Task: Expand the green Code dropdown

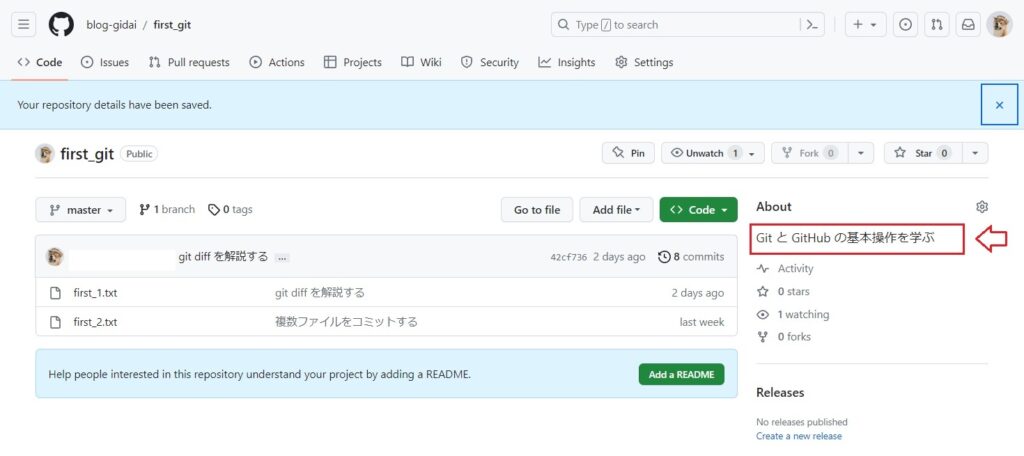Action: pyautogui.click(x=698, y=210)
